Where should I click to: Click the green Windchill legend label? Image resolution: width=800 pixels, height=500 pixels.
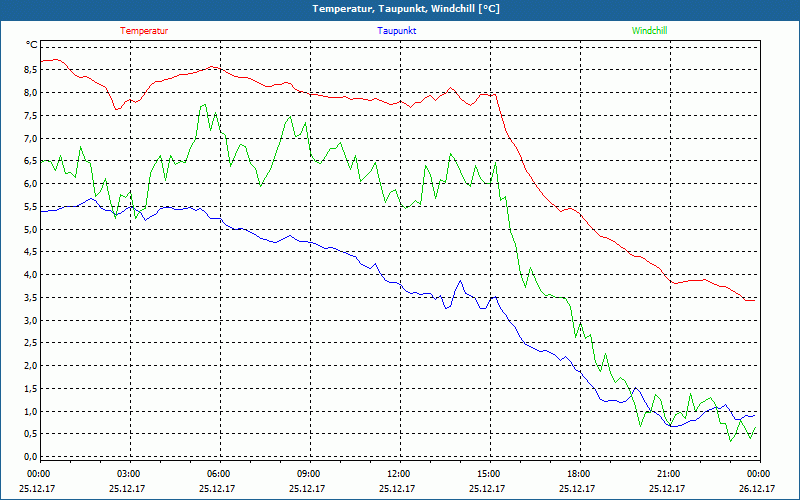649,31
